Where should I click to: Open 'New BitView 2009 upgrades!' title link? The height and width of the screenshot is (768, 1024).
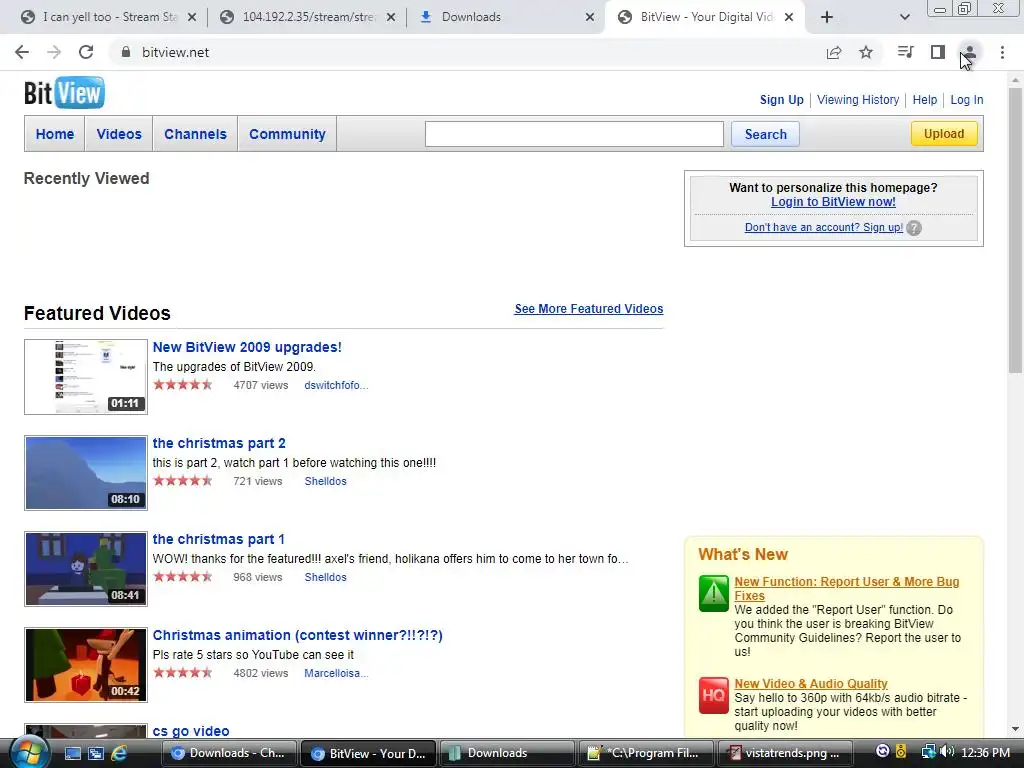click(x=247, y=347)
